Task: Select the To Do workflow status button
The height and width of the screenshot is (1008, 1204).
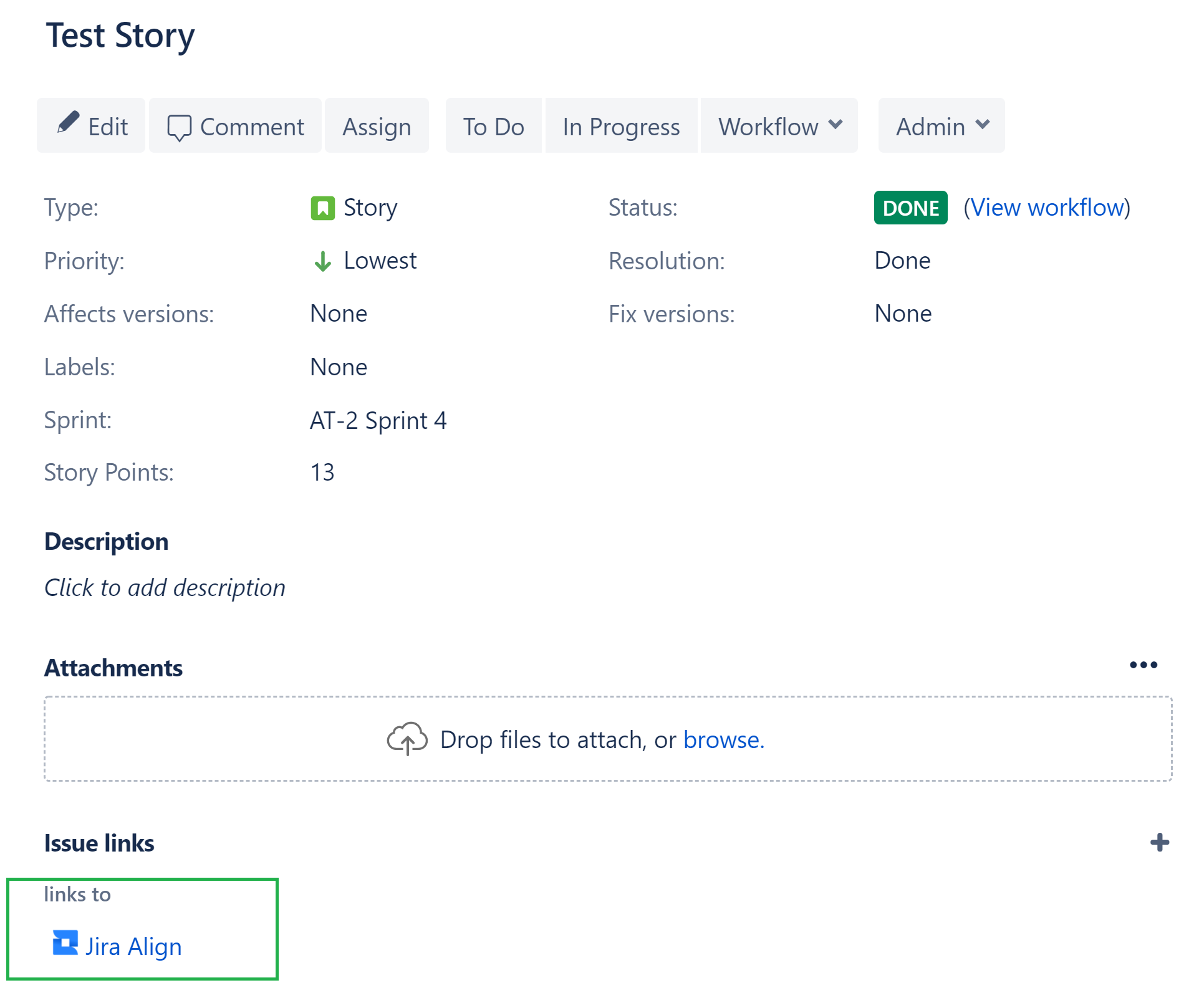Action: (492, 125)
